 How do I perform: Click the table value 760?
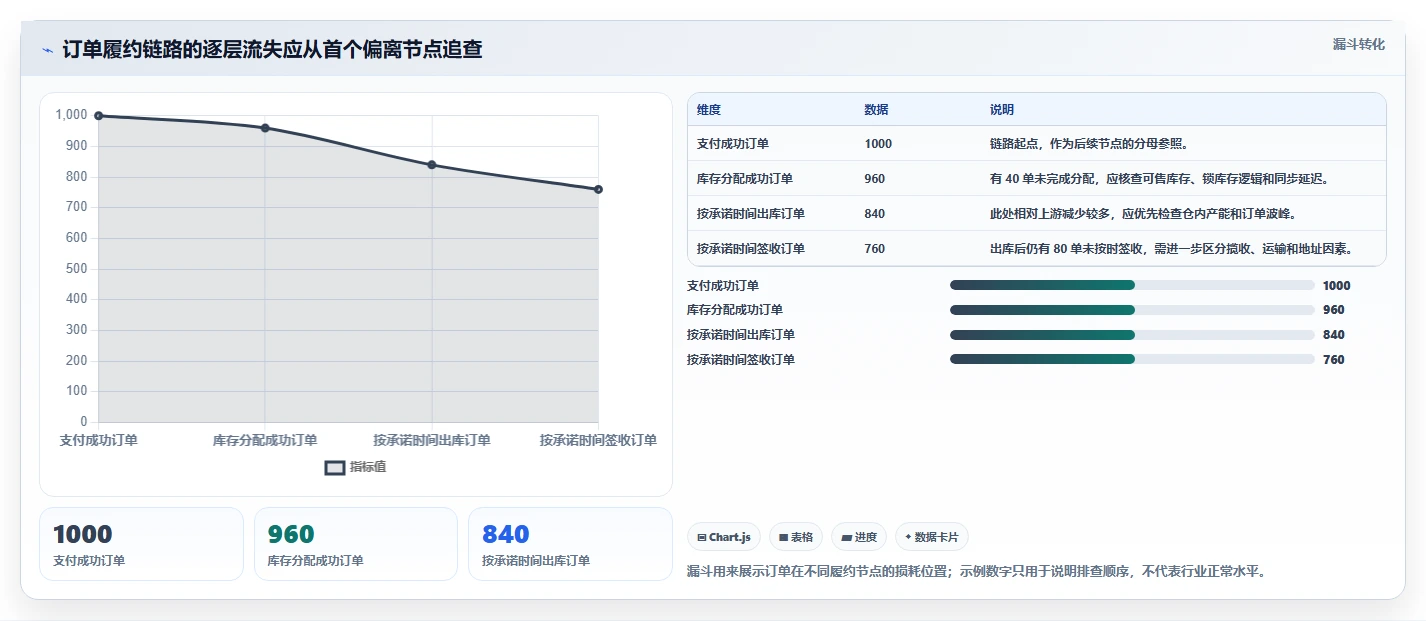[875, 249]
